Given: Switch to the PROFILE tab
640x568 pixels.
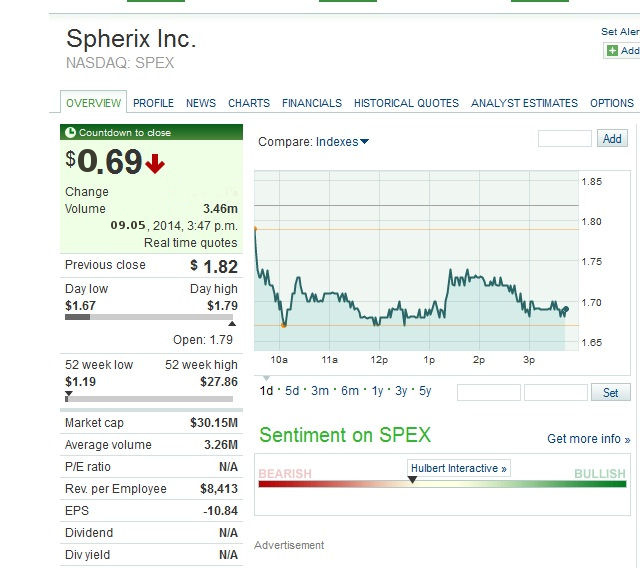Looking at the screenshot, I should pyautogui.click(x=153, y=103).
